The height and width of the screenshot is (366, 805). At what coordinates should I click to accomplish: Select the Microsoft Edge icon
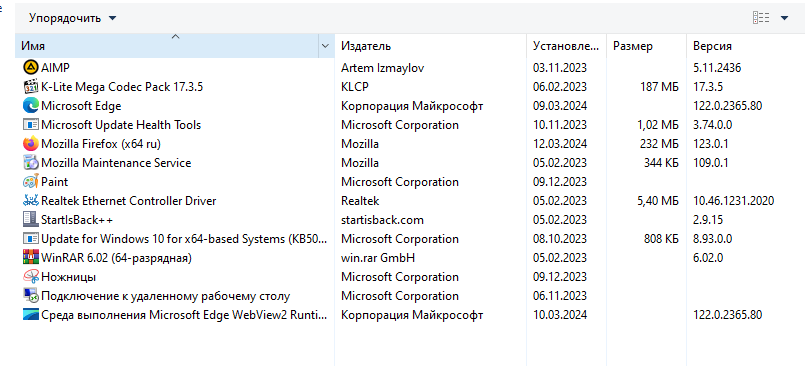tap(31, 106)
